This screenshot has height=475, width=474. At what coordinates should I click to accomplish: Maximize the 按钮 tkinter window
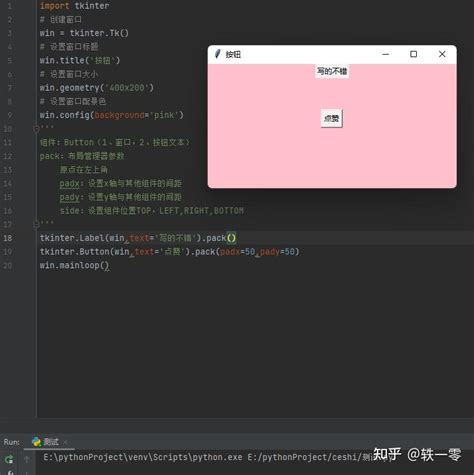pyautogui.click(x=413, y=54)
